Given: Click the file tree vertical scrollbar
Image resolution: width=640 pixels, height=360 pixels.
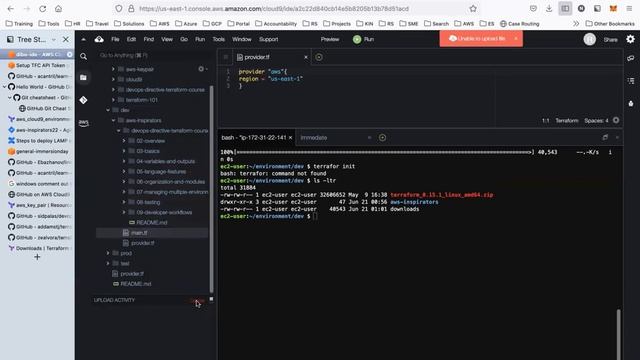Looking at the screenshot, I should pos(211,189).
